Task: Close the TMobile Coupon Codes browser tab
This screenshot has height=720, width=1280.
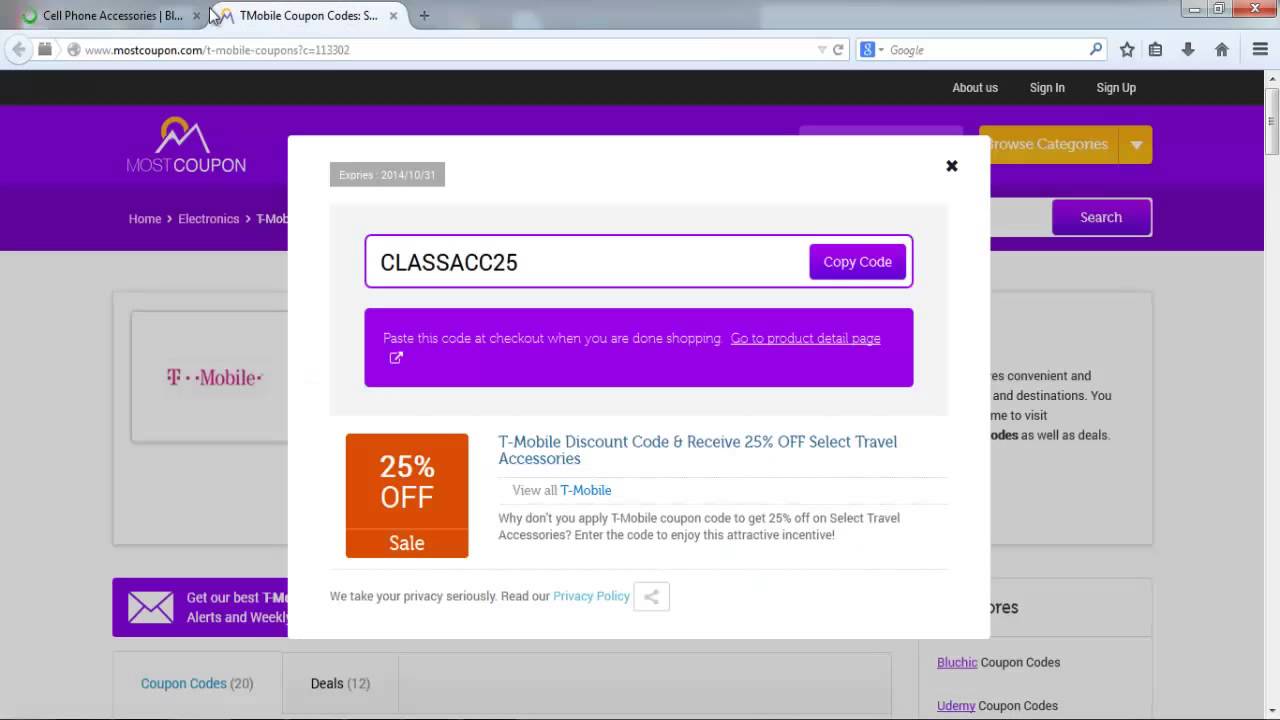Action: point(394,16)
